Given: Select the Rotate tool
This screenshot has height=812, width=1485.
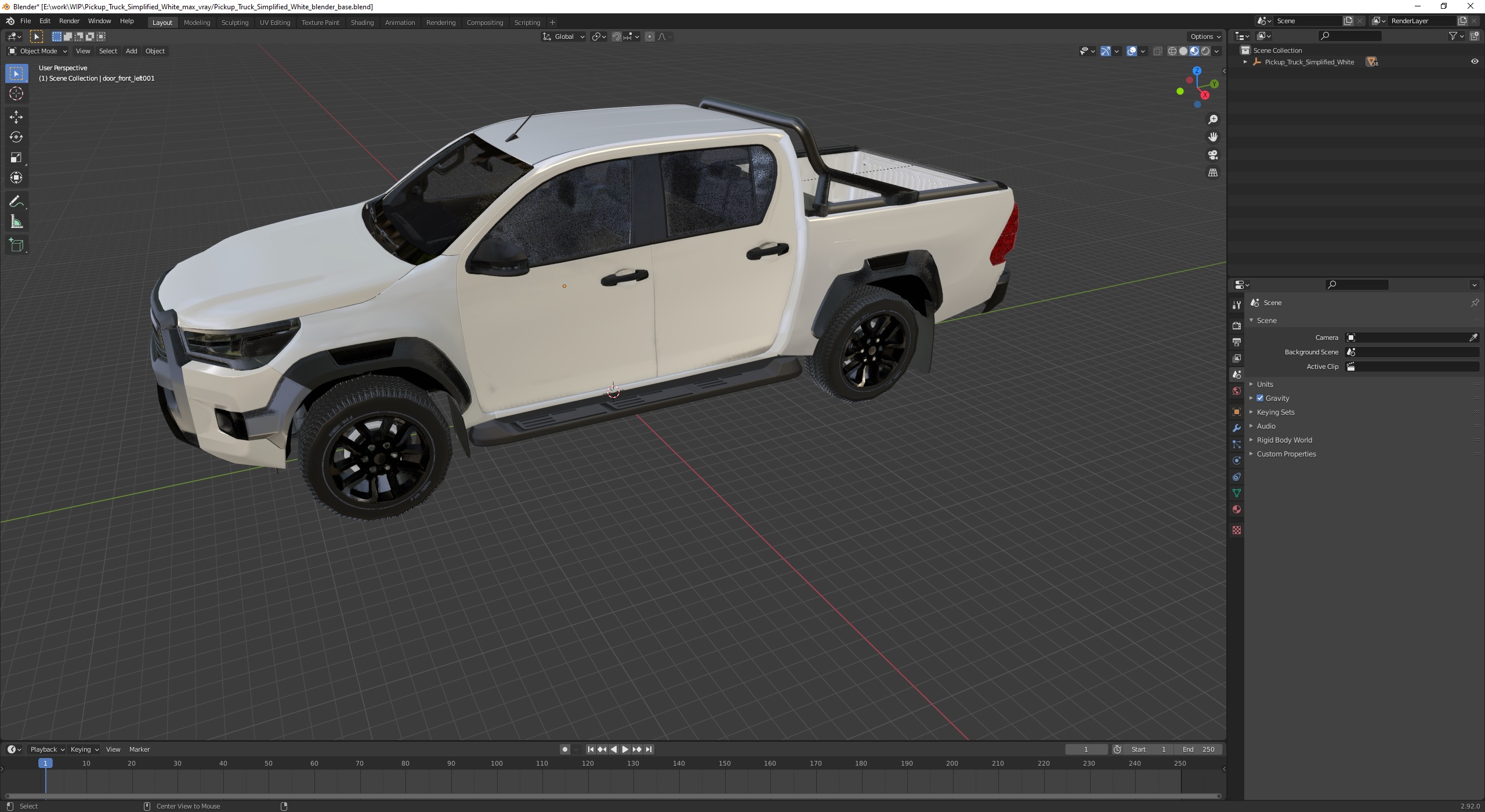Looking at the screenshot, I should [16, 137].
